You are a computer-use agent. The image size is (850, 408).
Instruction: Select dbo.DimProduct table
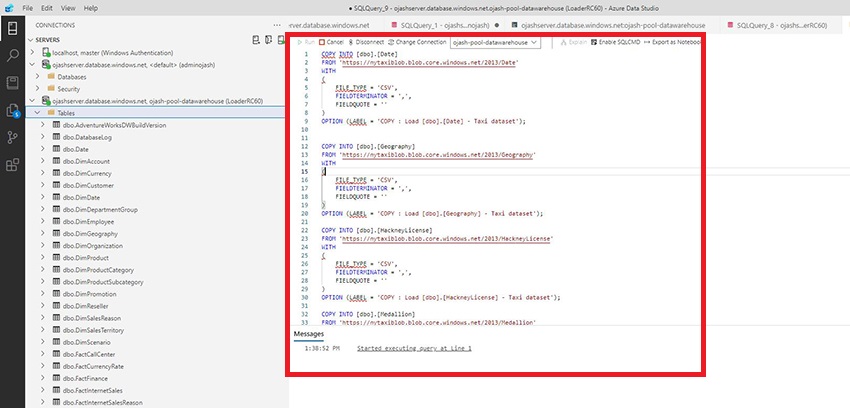pos(86,258)
